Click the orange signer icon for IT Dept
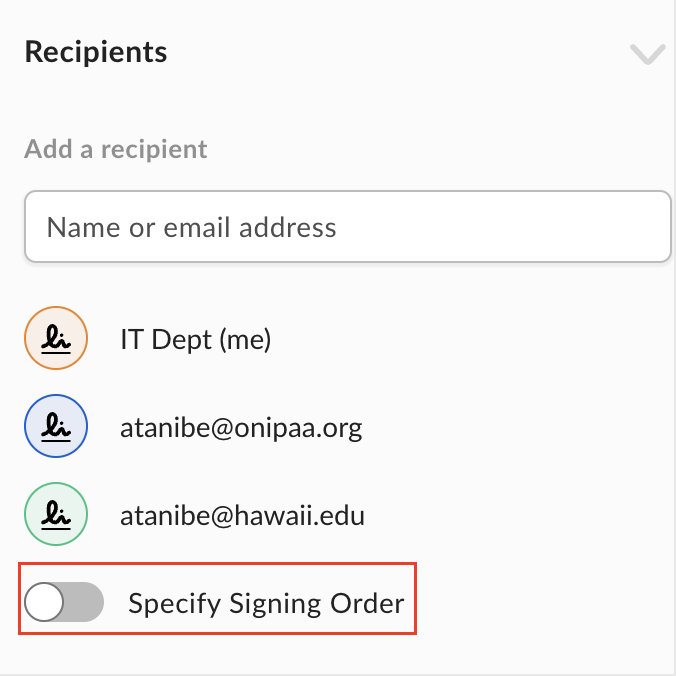Image resolution: width=676 pixels, height=676 pixels. pyautogui.click(x=56, y=338)
